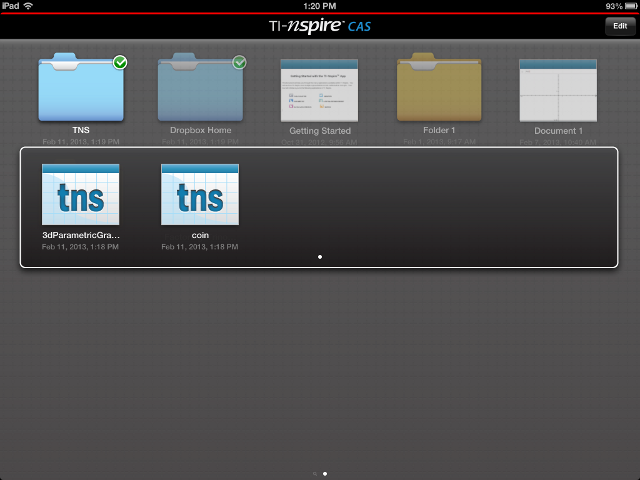This screenshot has height=480, width=640.
Task: Tap the 1:20 PM clock
Action: click(x=319, y=6)
